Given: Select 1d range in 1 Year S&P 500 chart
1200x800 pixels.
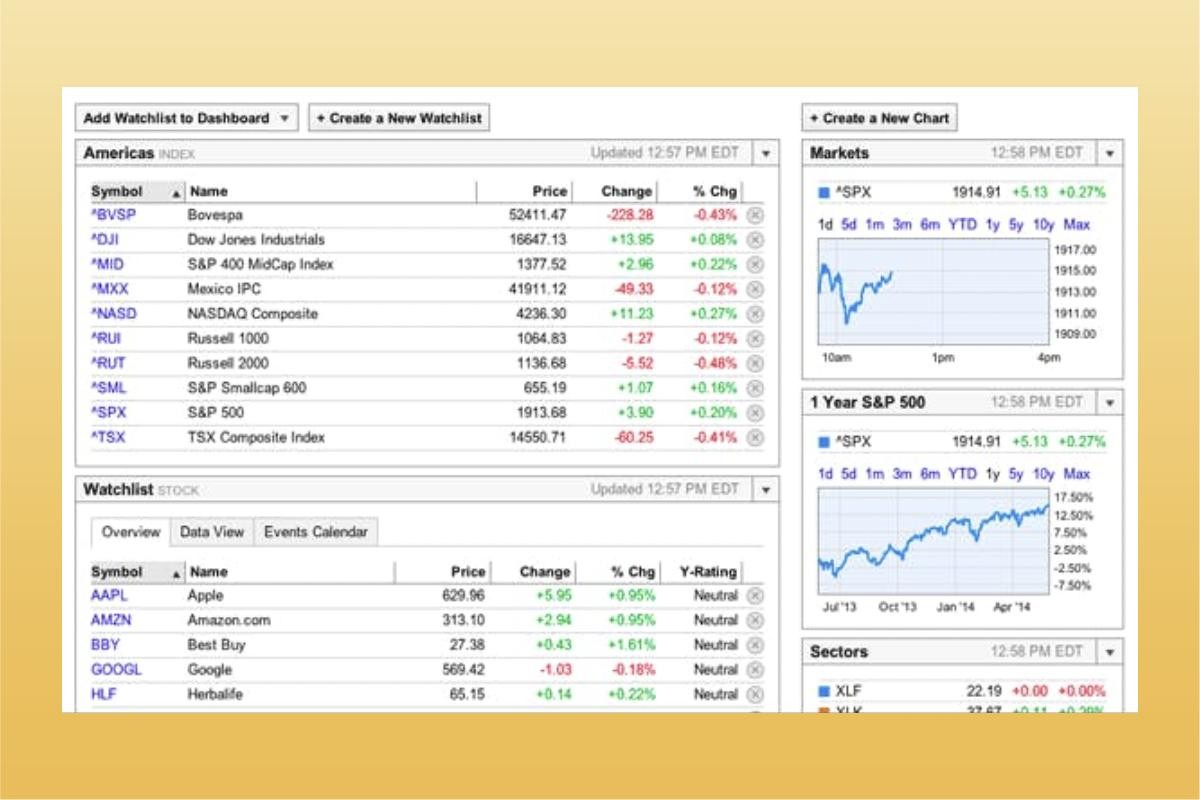Looking at the screenshot, I should click(825, 474).
